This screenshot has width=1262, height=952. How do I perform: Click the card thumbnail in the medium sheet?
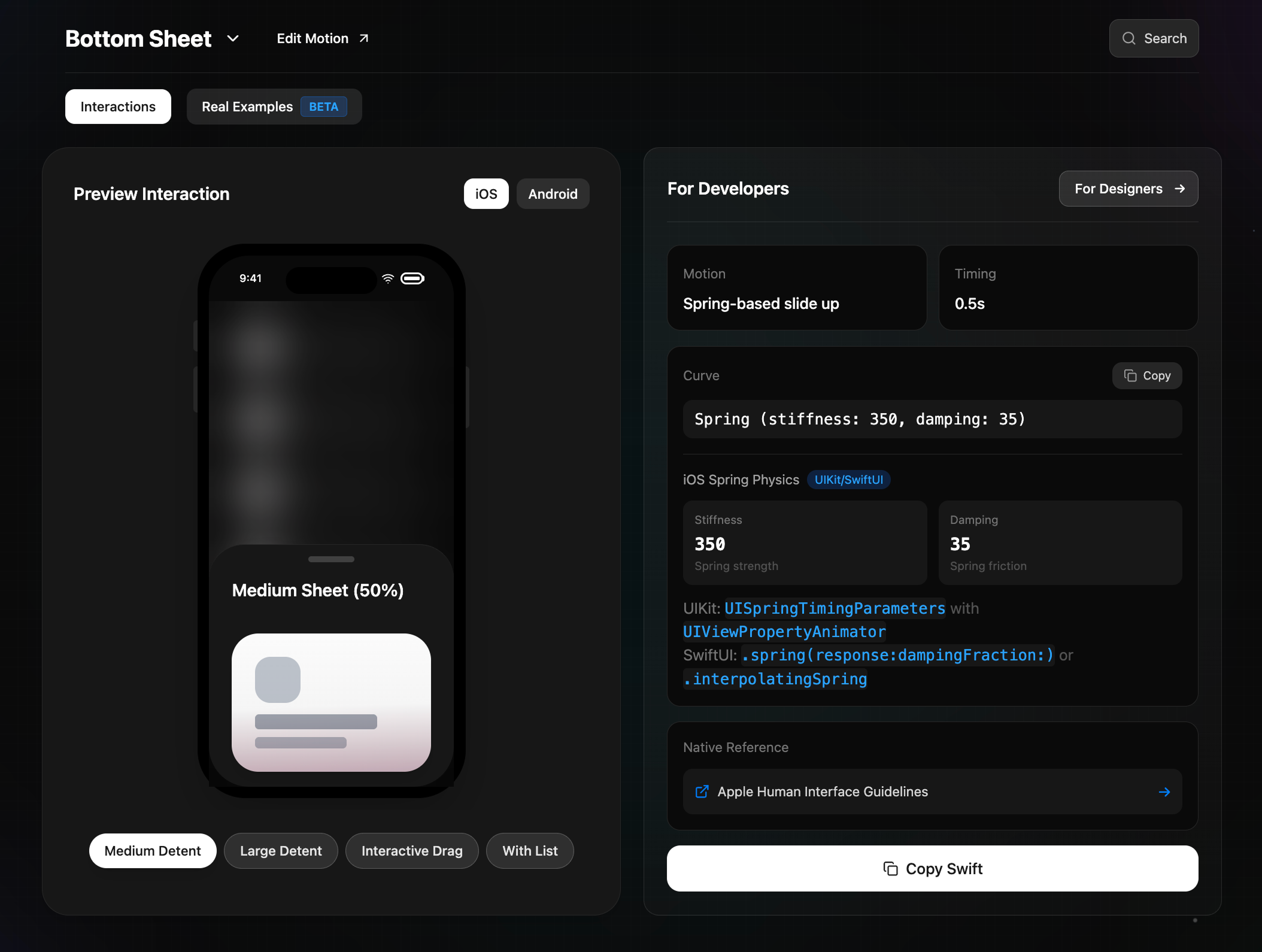pos(331,702)
